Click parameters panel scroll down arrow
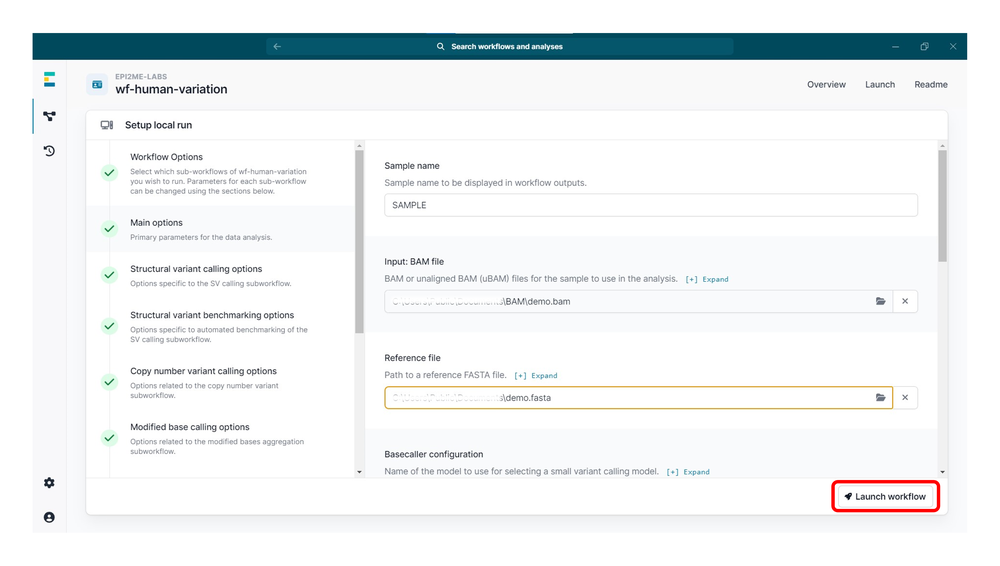Image resolution: width=1000 pixels, height=566 pixels. 942,472
